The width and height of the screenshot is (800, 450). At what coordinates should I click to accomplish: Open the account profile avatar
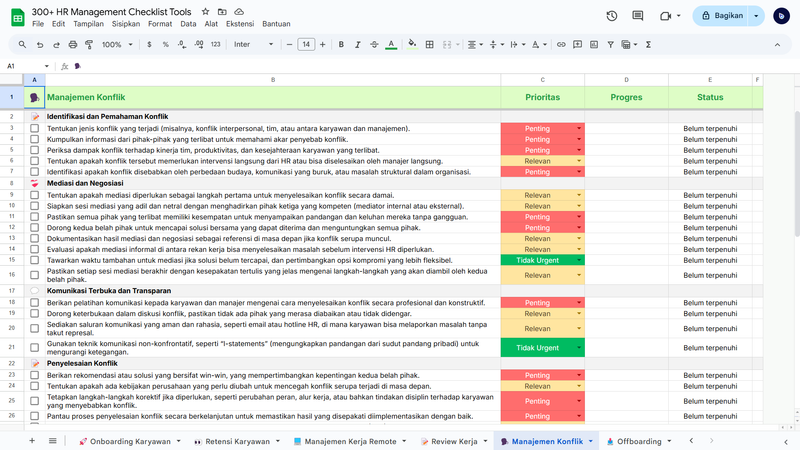[x=781, y=16]
